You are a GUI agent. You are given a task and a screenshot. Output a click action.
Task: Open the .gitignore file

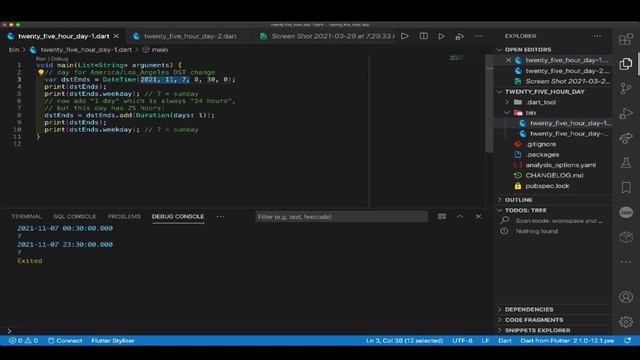[x=541, y=144]
